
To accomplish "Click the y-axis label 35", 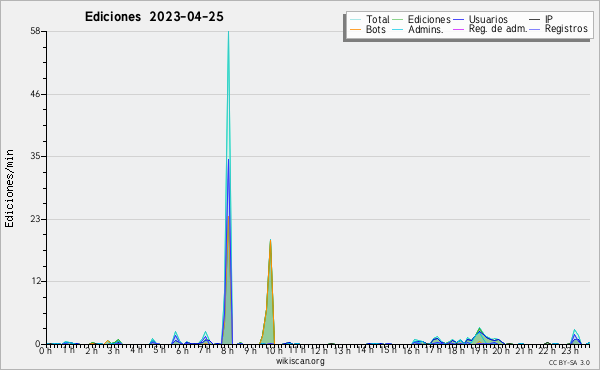I will coord(36,156).
